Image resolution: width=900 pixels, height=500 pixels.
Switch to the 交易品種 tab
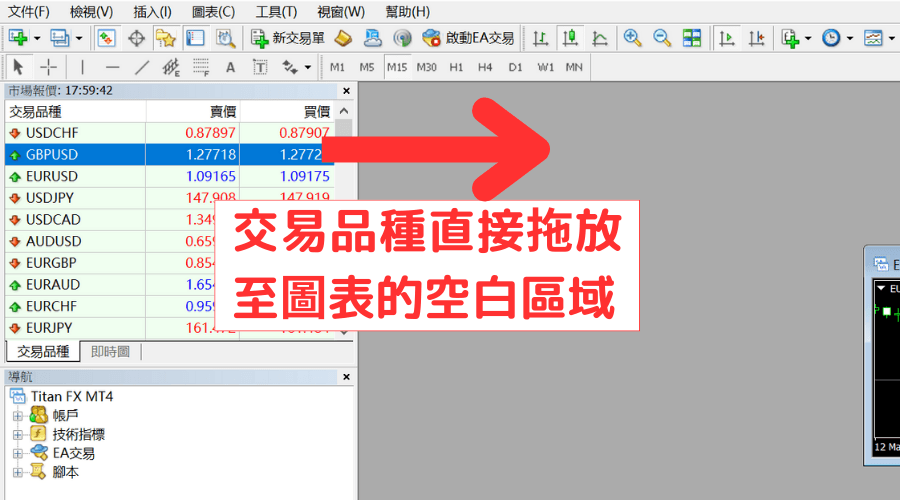tap(43, 351)
